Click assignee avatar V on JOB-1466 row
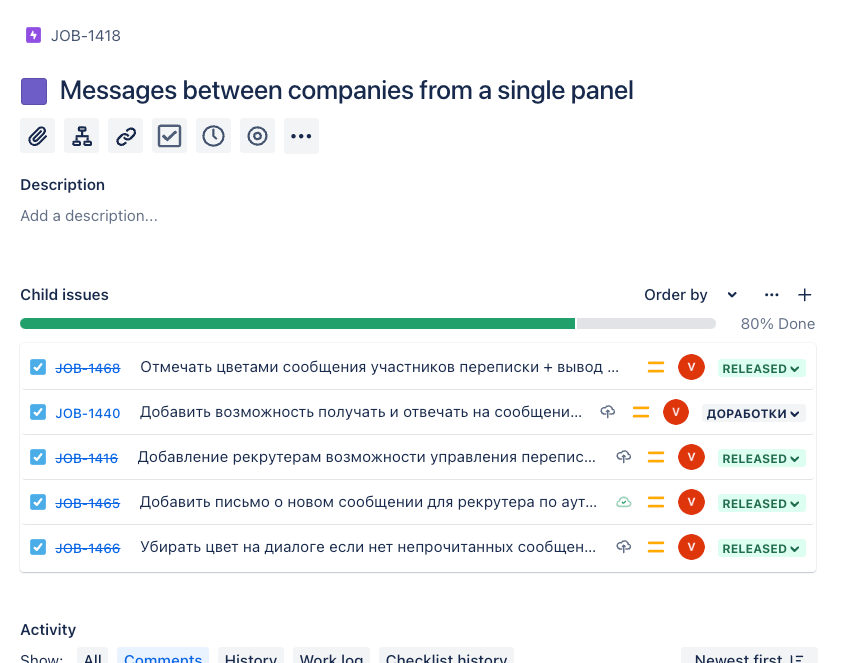 click(692, 547)
